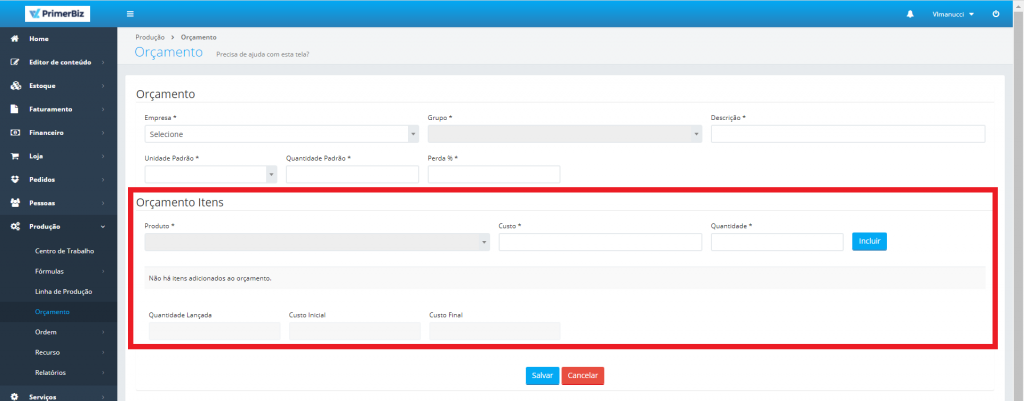Expand the Estoque menu chevron

(103, 86)
